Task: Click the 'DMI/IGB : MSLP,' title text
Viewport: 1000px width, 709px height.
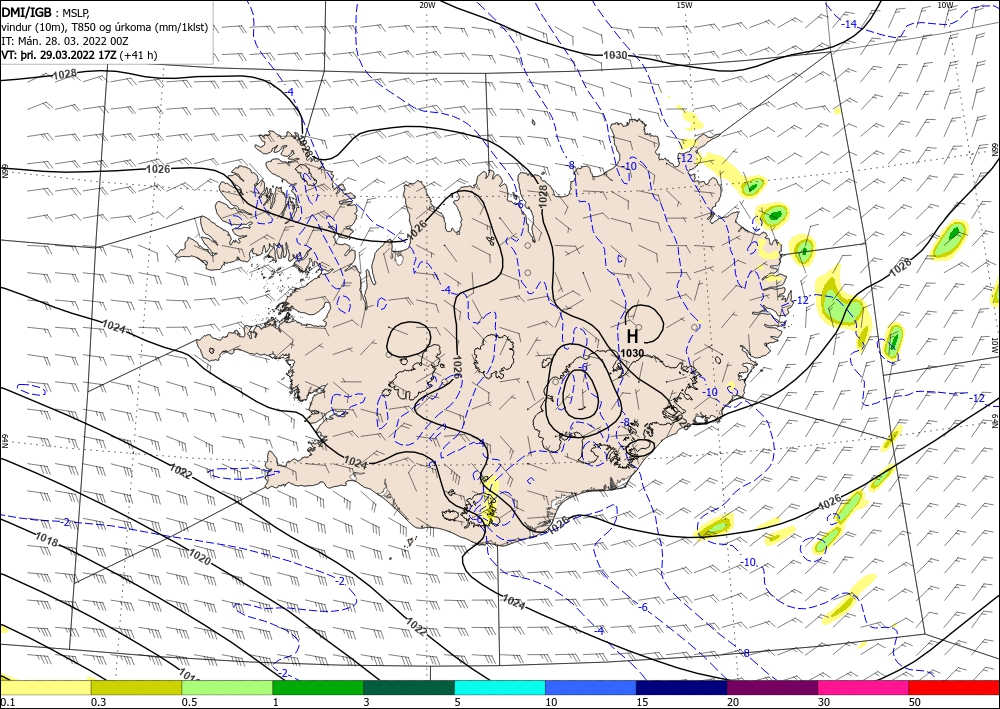Action: 45,12
